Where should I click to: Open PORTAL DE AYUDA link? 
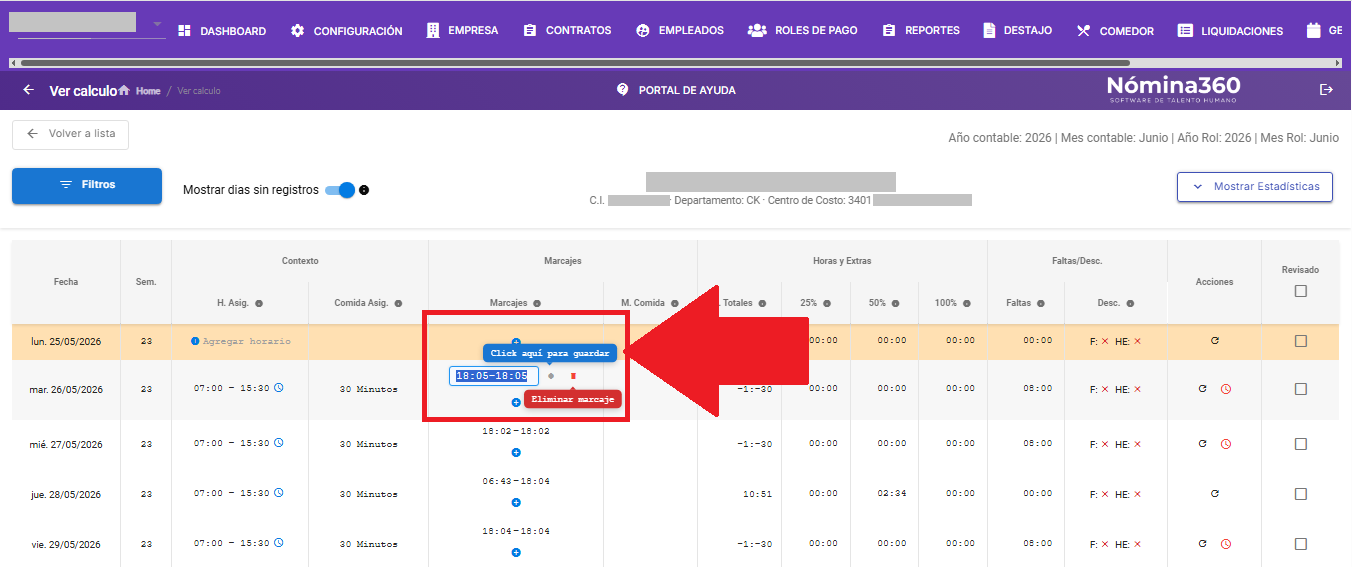point(676,90)
